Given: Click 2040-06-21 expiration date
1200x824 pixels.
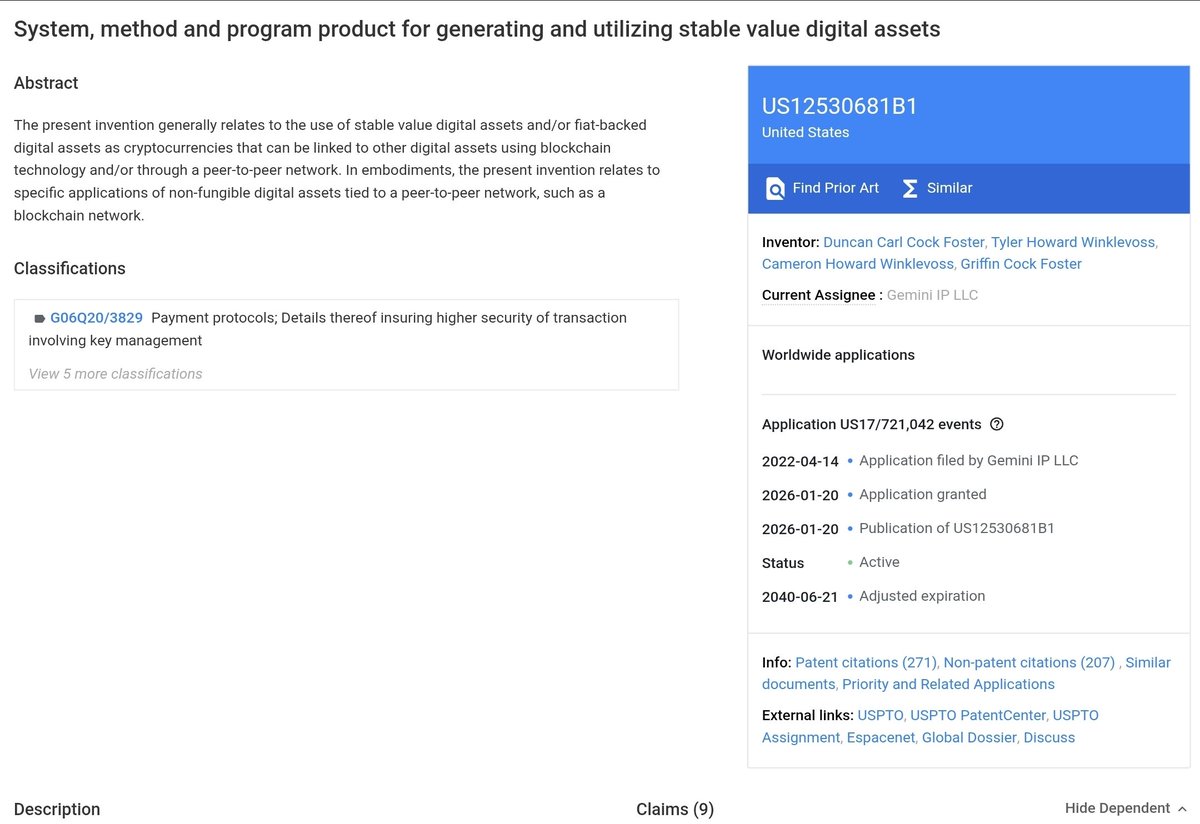Looking at the screenshot, I should coord(800,597).
